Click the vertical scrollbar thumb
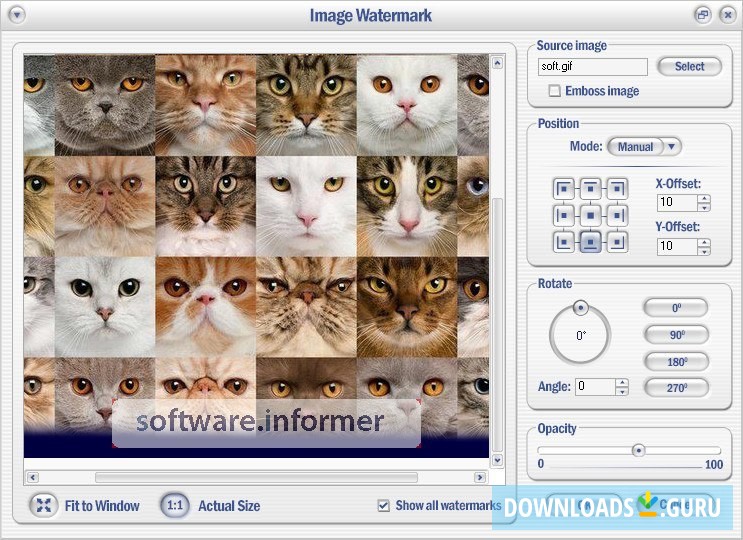This screenshot has width=743, height=540. pos(497,324)
